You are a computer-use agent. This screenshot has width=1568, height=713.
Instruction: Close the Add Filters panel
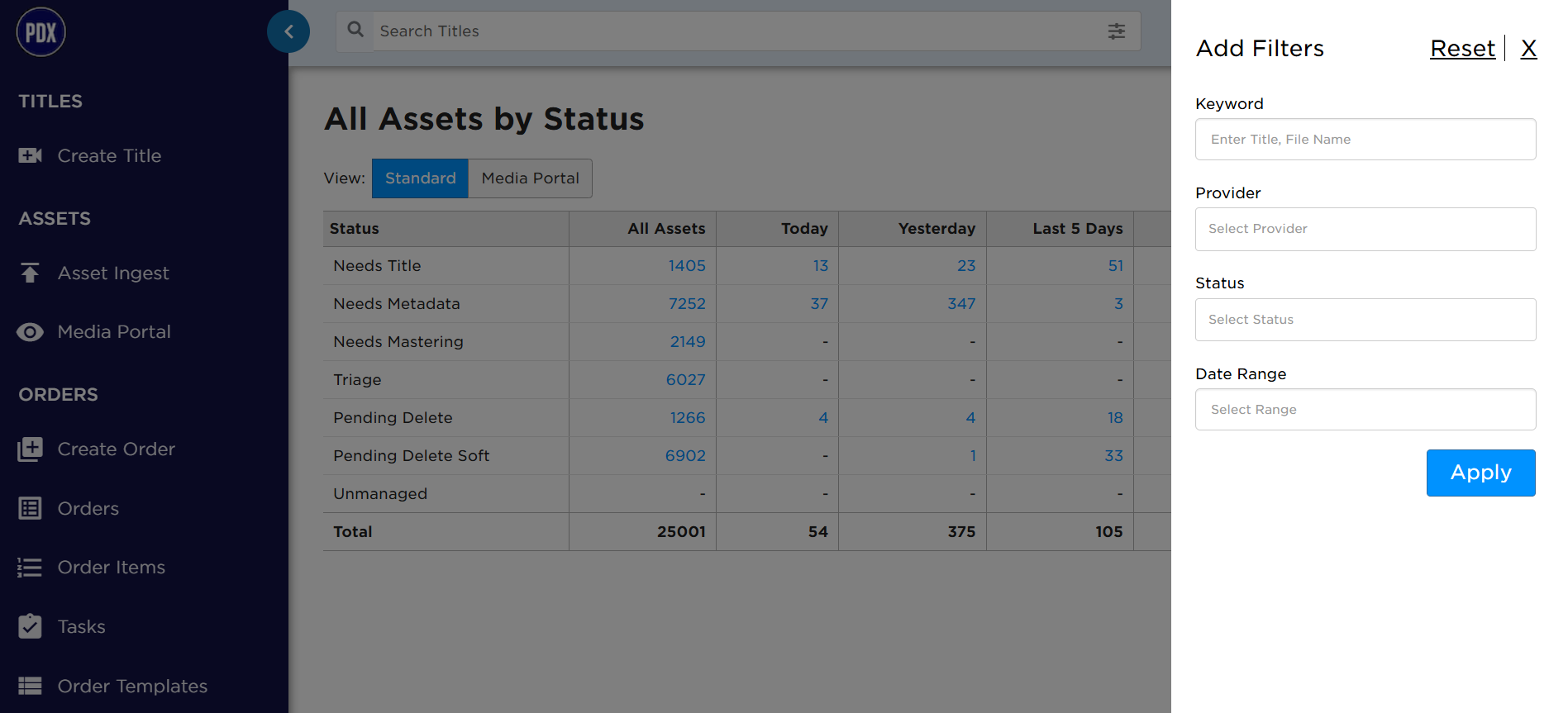[1528, 48]
